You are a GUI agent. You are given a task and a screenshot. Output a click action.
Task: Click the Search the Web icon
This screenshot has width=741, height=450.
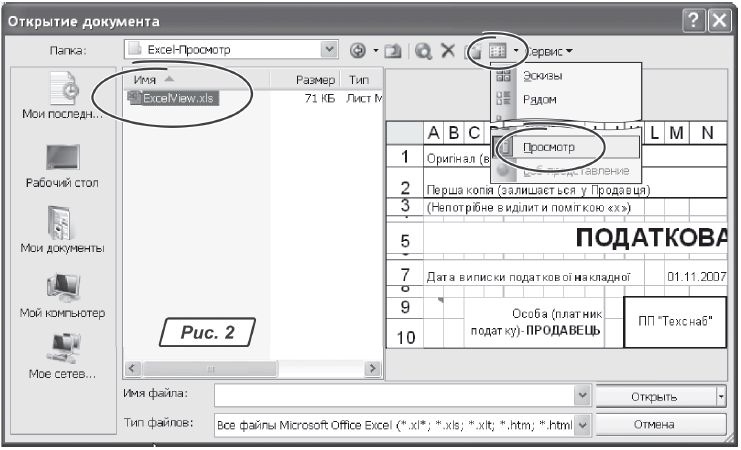[424, 49]
